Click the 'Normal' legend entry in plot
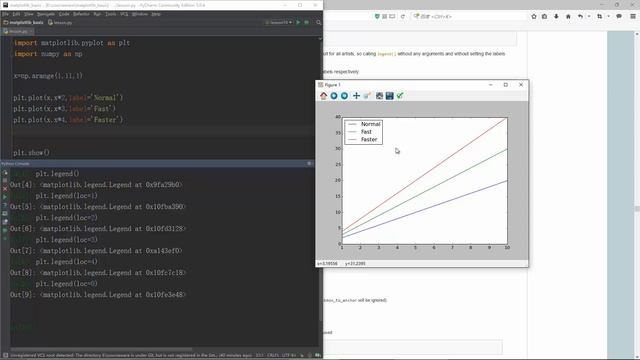640x360 pixels. (x=364, y=124)
